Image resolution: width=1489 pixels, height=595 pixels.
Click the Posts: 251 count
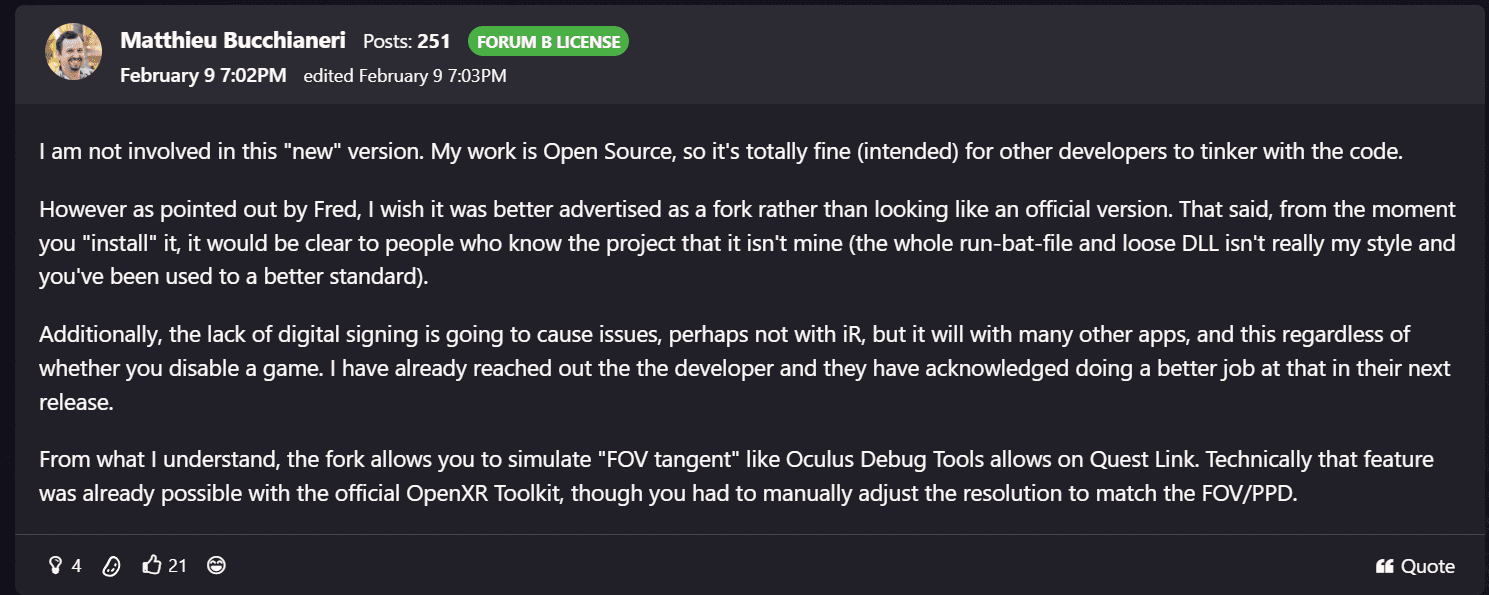pyautogui.click(x=407, y=41)
